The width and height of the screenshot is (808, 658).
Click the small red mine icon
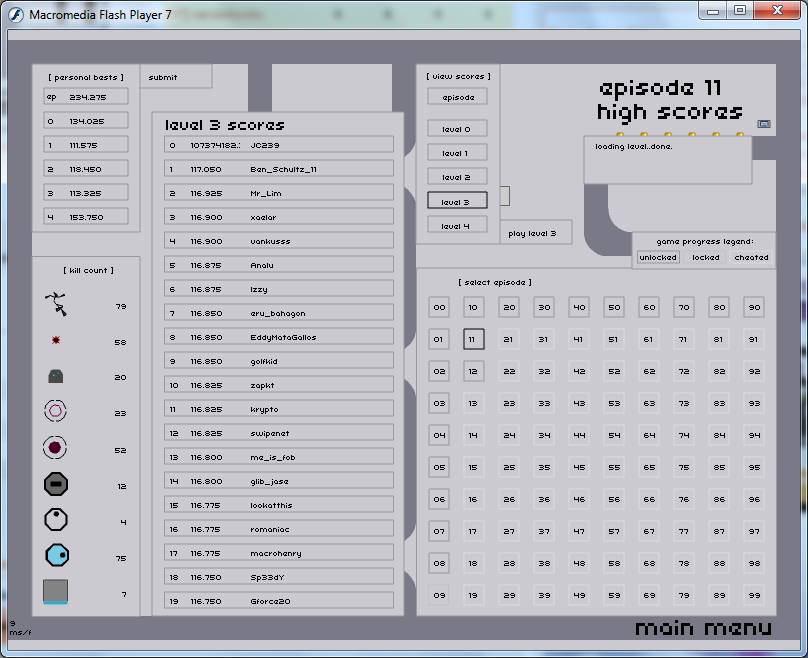(x=56, y=341)
